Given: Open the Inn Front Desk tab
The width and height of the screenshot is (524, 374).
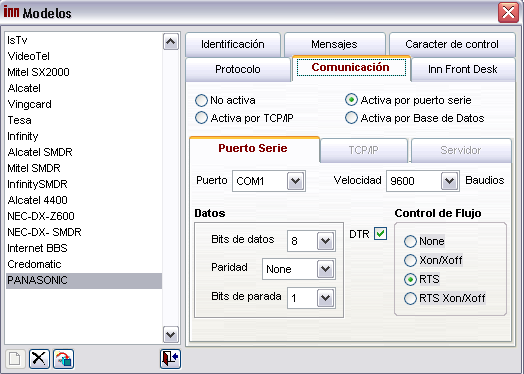Looking at the screenshot, I should 463,70.
